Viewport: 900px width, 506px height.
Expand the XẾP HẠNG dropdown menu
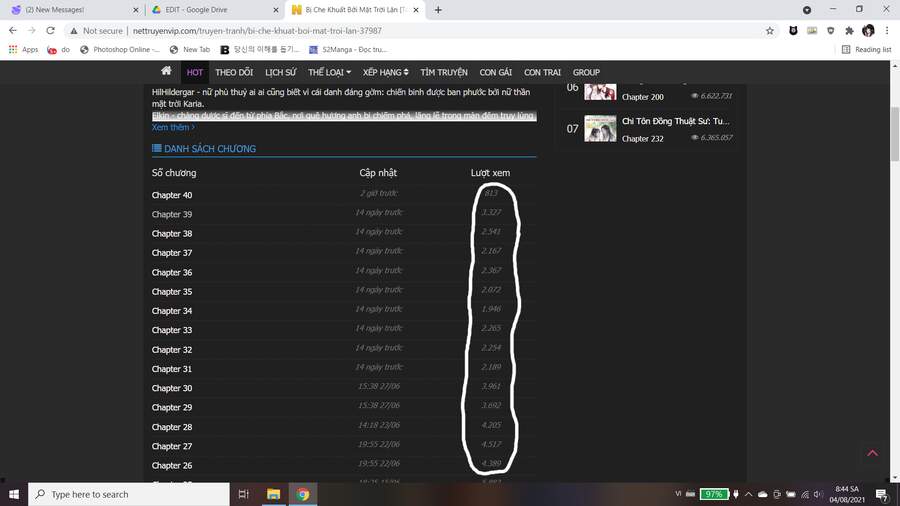[x=385, y=73]
